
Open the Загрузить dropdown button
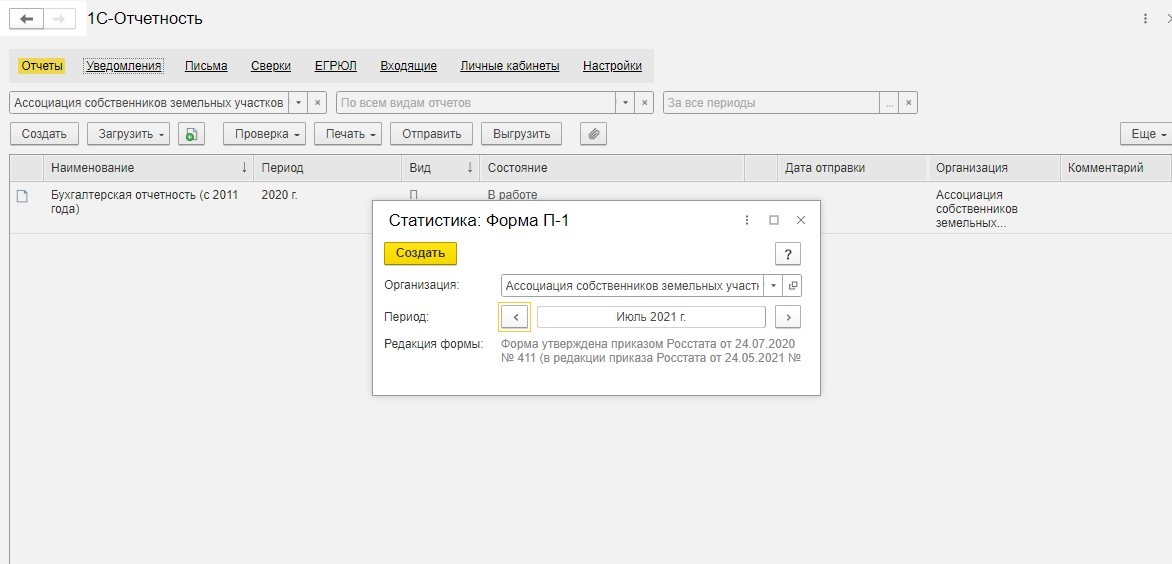coord(129,134)
